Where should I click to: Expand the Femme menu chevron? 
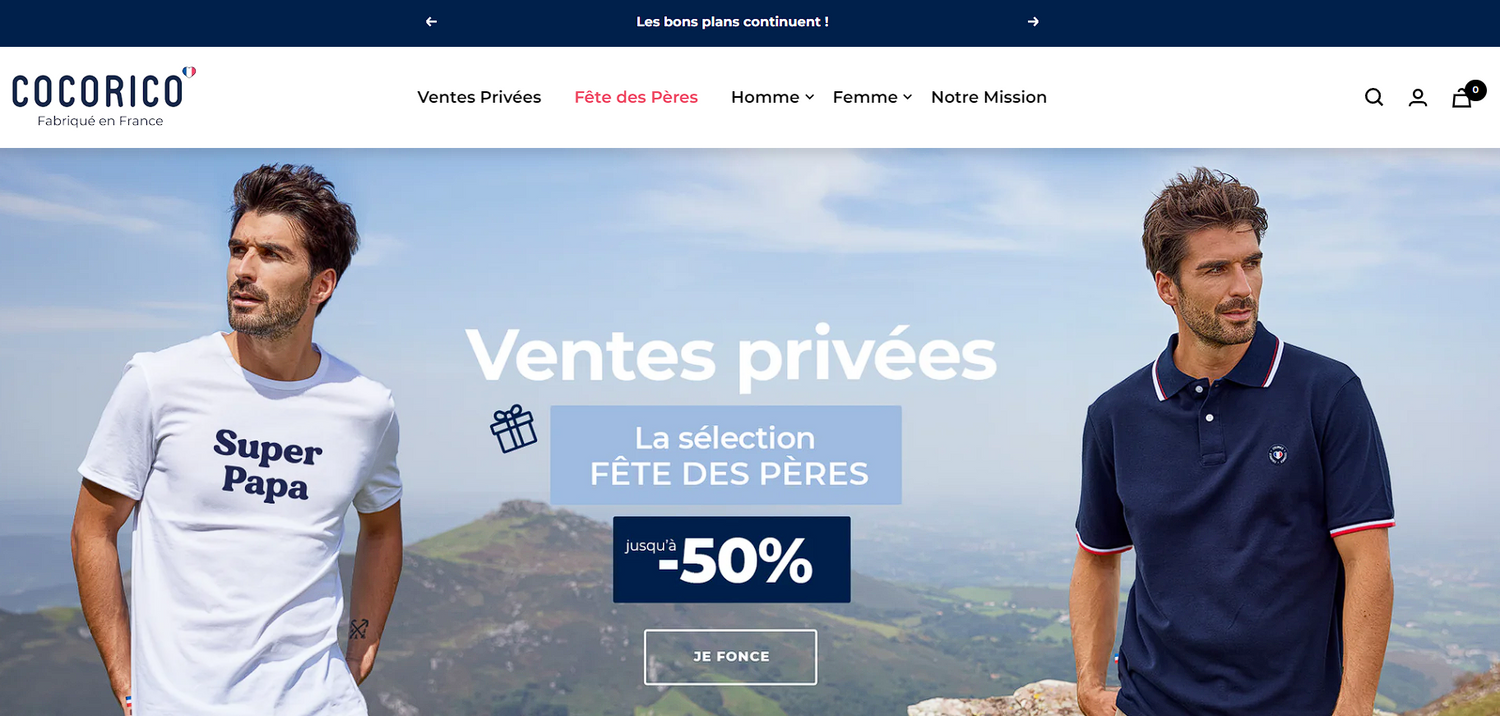(908, 97)
